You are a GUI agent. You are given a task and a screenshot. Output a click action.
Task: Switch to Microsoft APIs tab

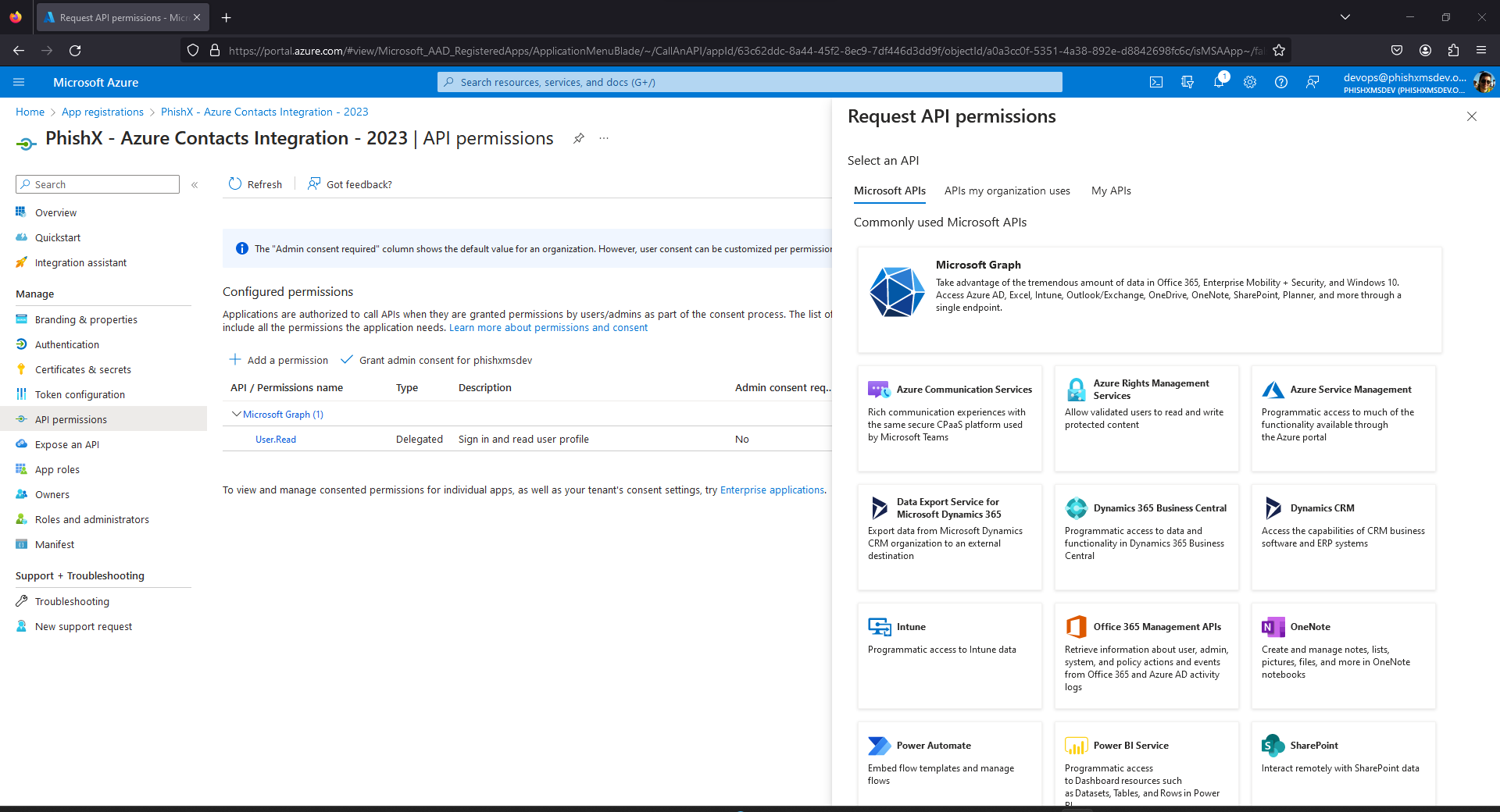889,191
